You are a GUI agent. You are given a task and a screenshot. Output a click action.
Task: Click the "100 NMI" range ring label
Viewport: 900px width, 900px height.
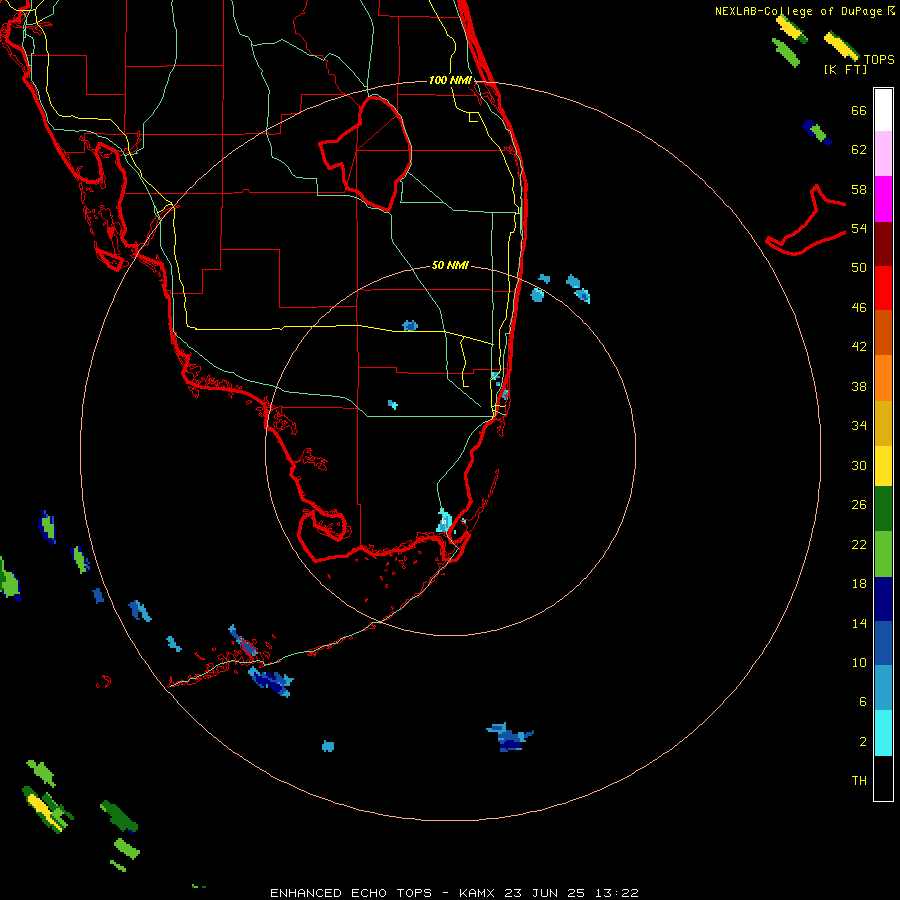pyautogui.click(x=450, y=80)
